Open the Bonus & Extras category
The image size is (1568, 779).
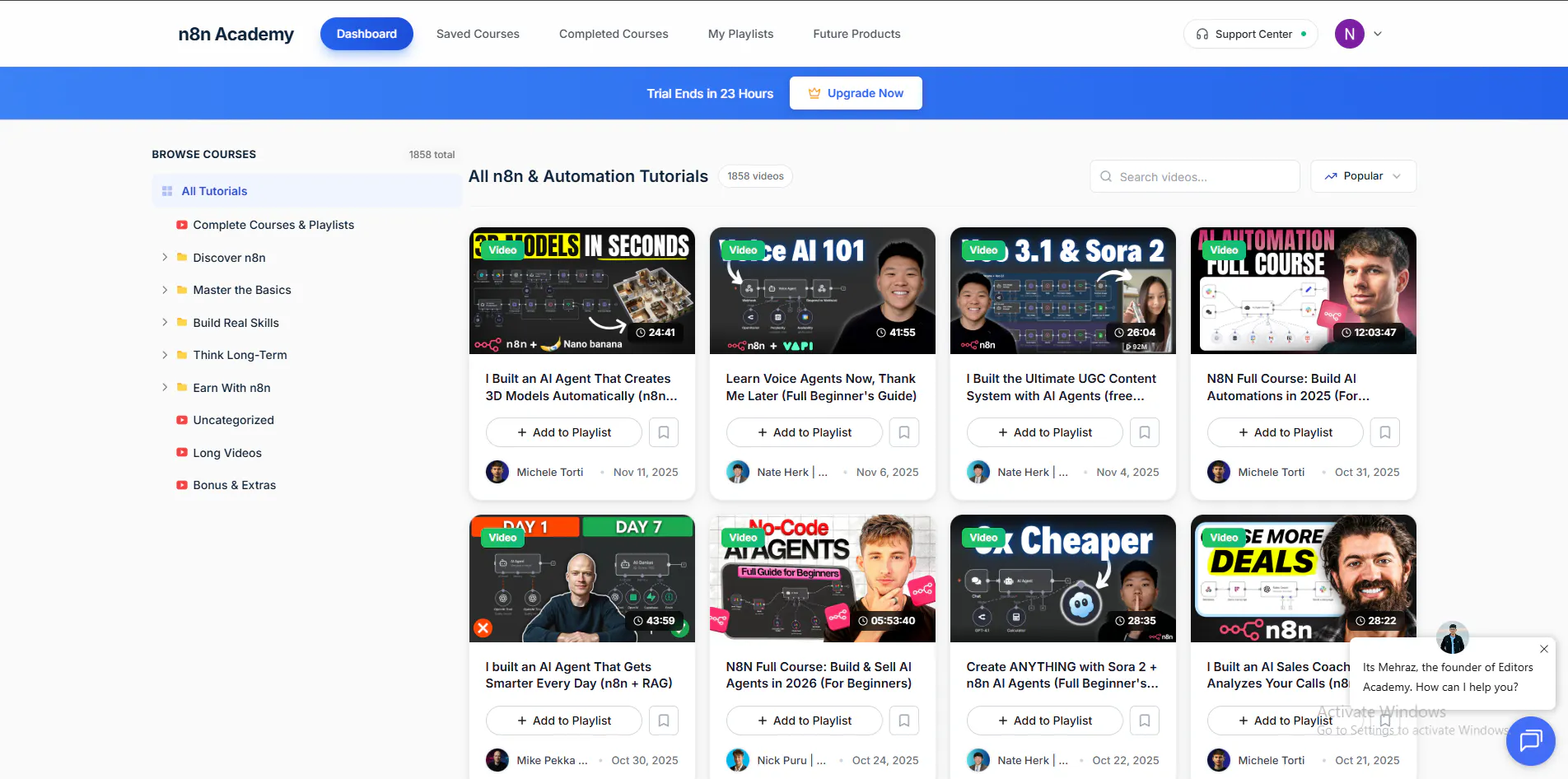pos(234,485)
